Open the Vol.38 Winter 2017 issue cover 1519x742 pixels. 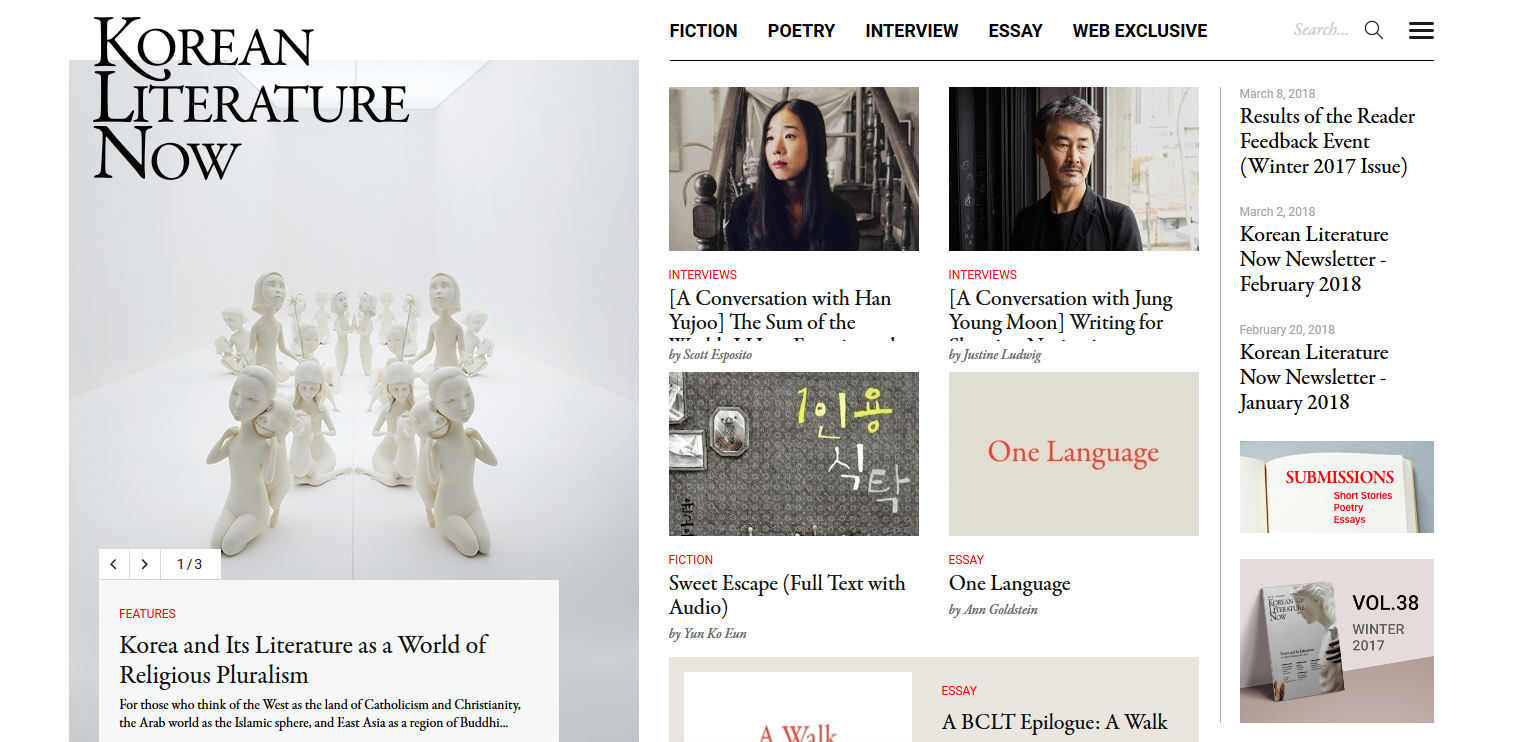point(1336,641)
